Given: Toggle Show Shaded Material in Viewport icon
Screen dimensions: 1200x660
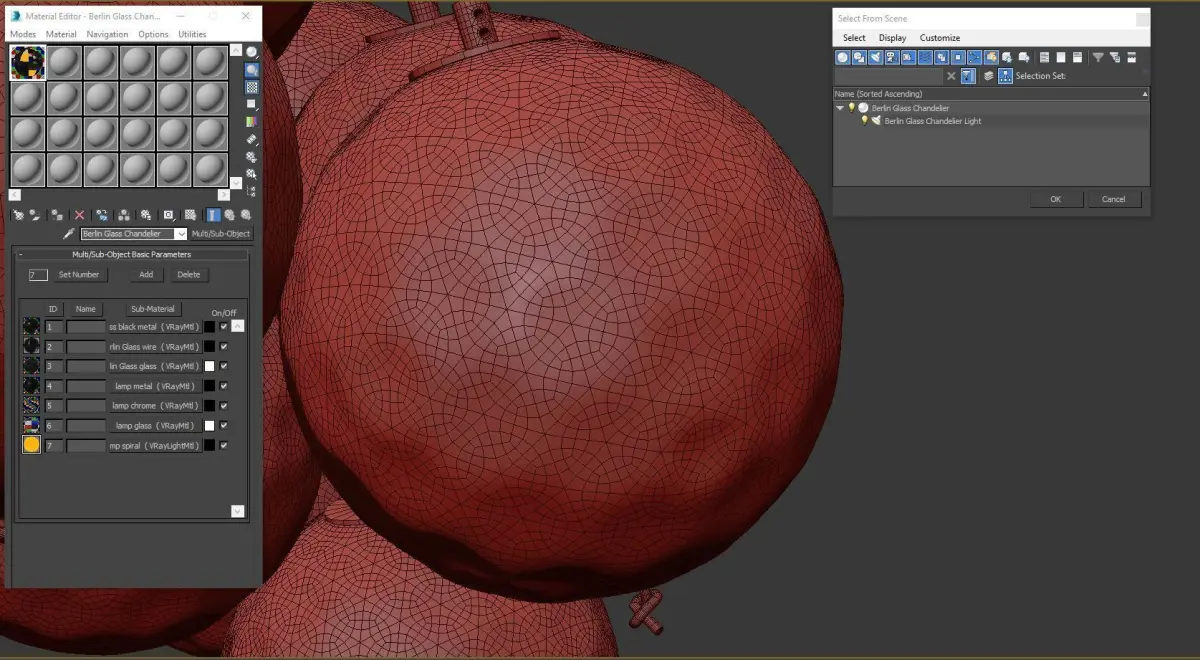Looking at the screenshot, I should coord(190,215).
